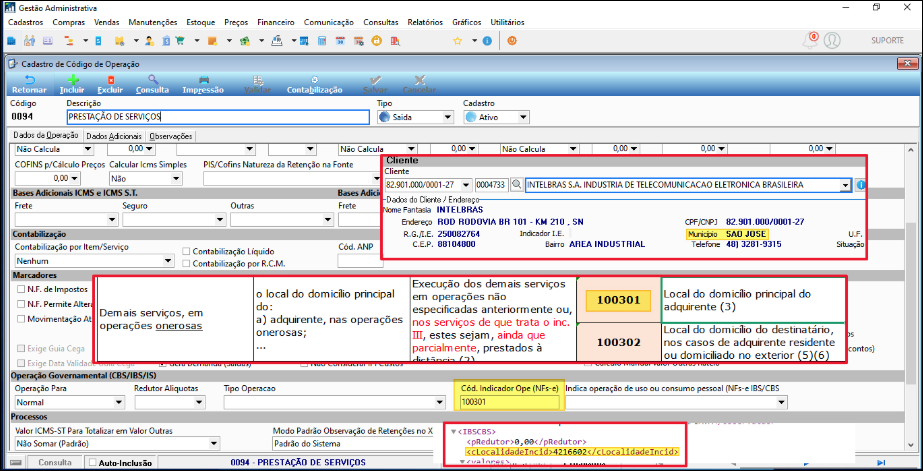Click the orange padlock icon in main toolbar
This screenshot has width=923, height=471.
[x=377, y=41]
